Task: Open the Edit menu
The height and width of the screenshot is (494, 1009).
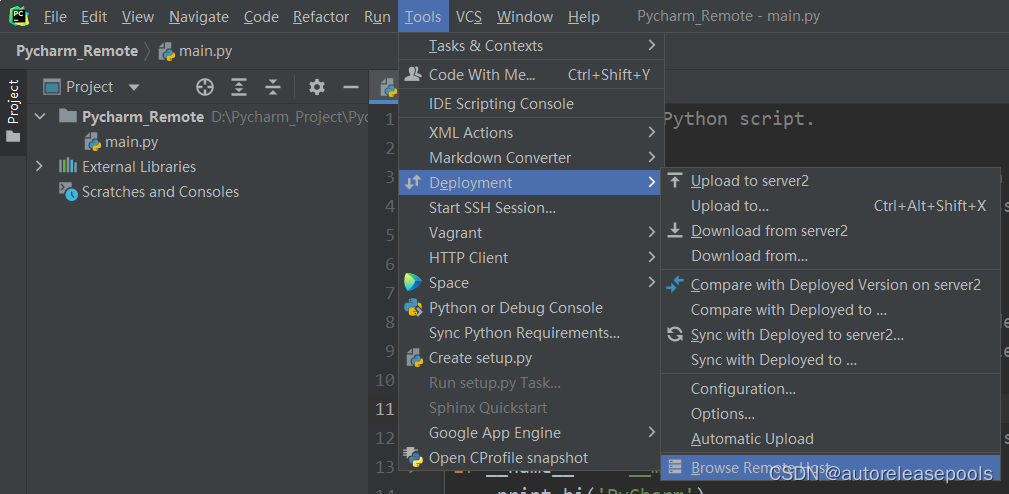Action: point(94,17)
